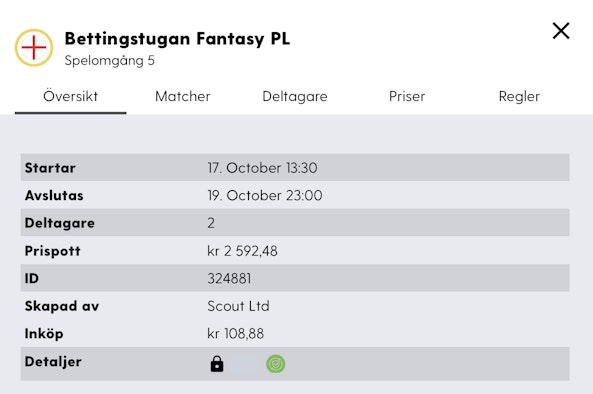Click the black padlock icon in Detaljer
Image resolution: width=593 pixels, height=394 pixels.
(x=217, y=364)
